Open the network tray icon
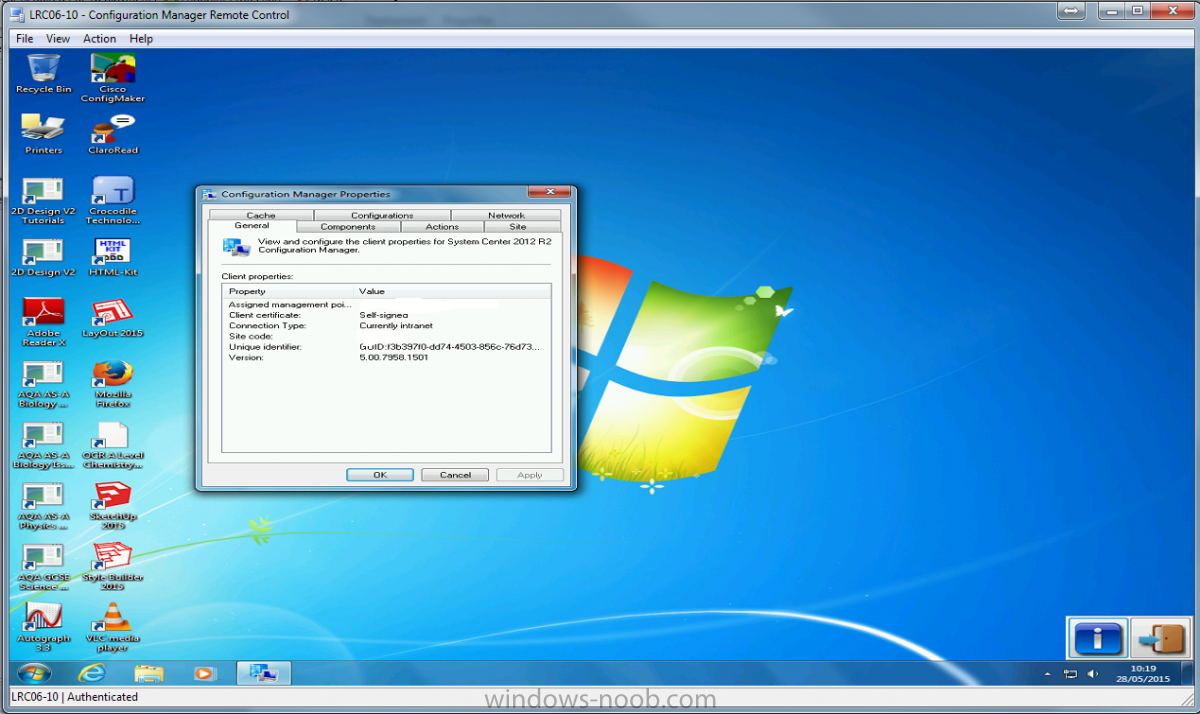 (x=1071, y=674)
